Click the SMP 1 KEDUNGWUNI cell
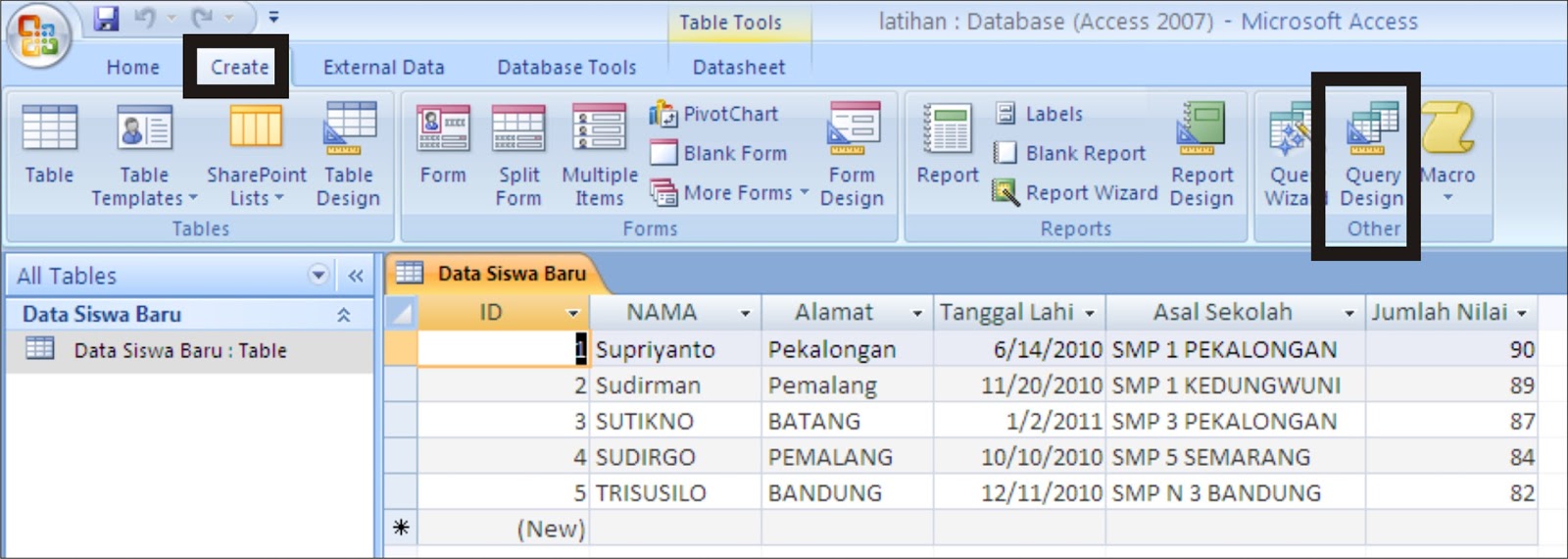 tap(1236, 385)
